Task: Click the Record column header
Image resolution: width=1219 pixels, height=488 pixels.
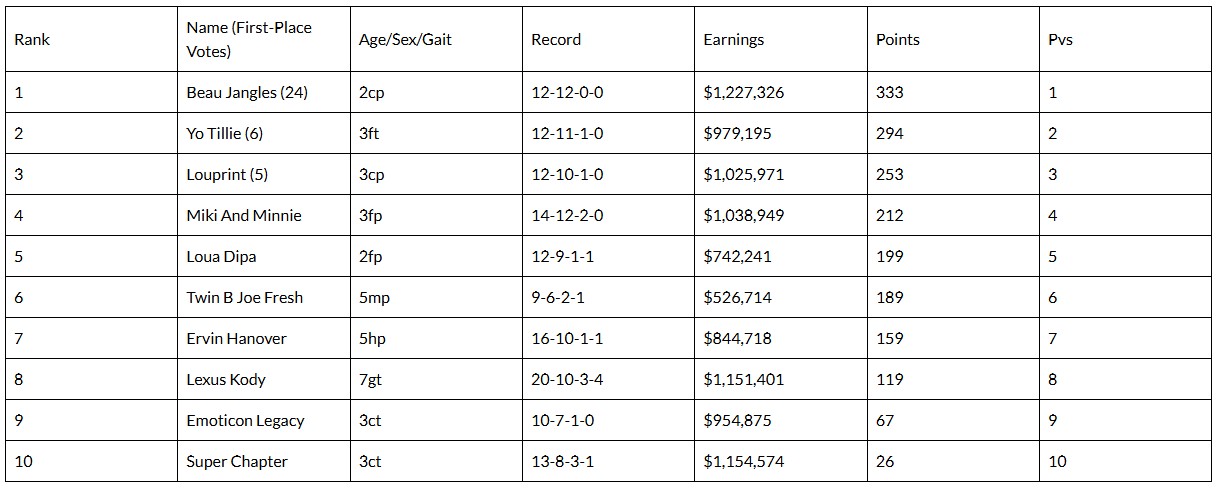Action: point(556,40)
